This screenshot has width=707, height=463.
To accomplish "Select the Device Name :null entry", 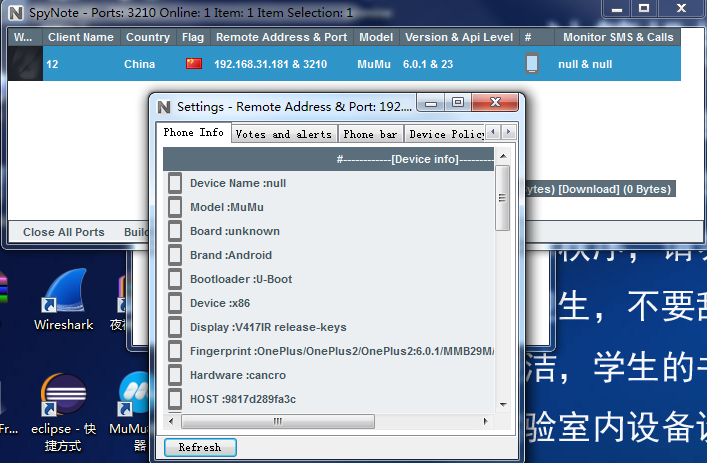I will pos(238,183).
